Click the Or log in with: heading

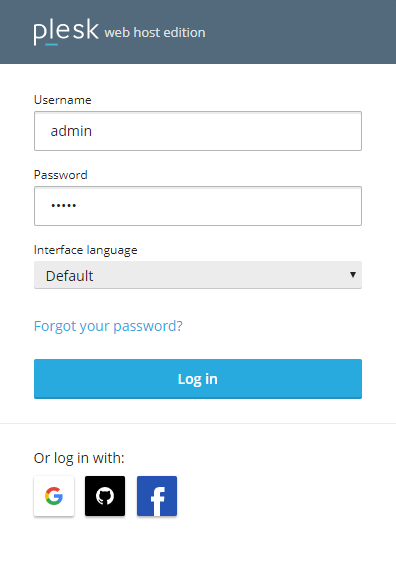coord(79,458)
